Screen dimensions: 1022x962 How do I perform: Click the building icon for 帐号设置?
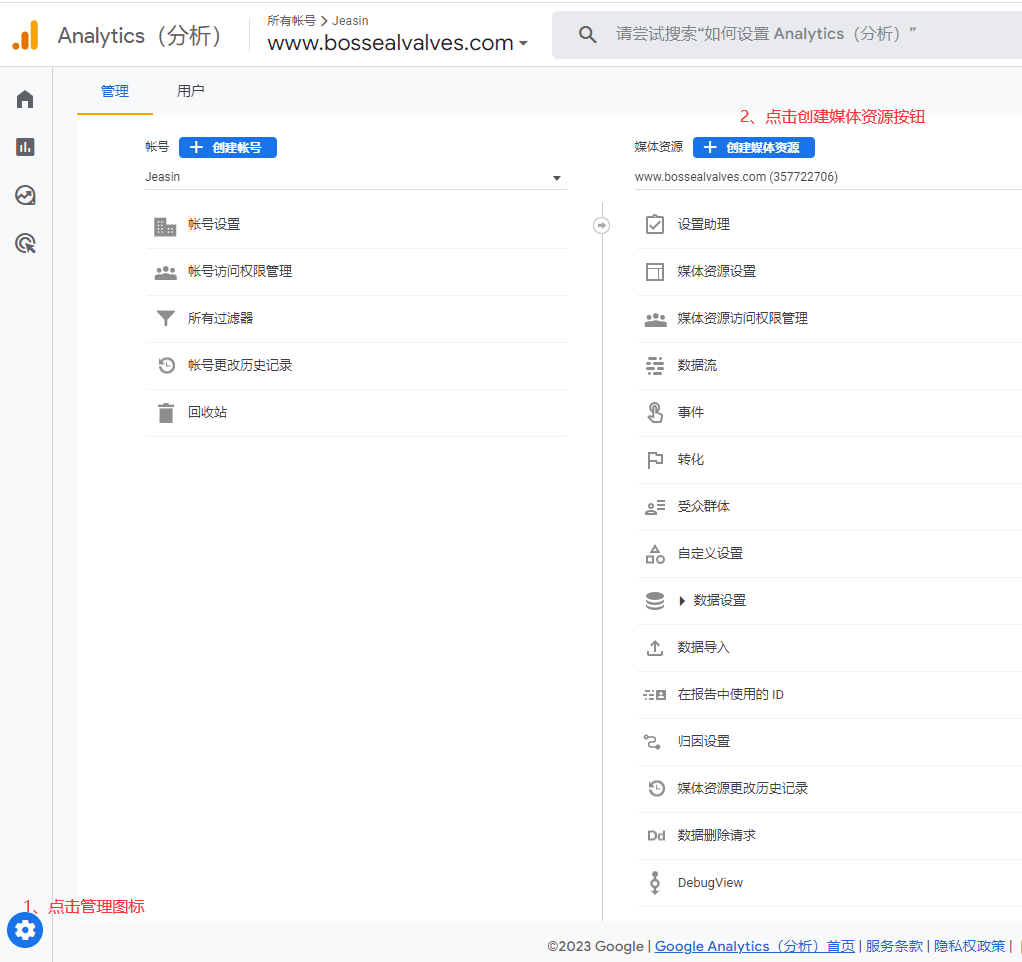click(x=165, y=226)
